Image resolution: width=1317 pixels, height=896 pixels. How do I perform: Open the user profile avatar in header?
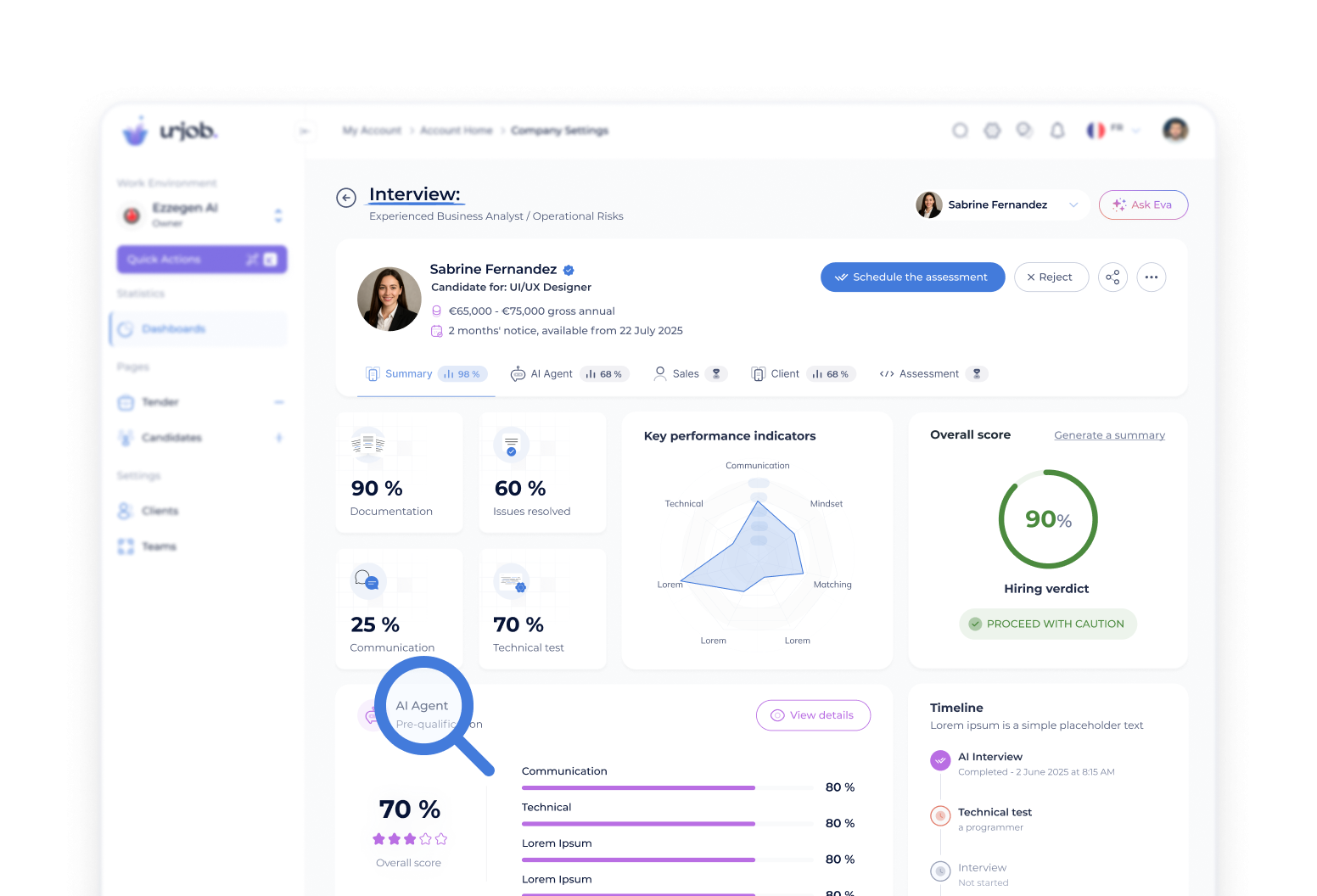[1175, 130]
